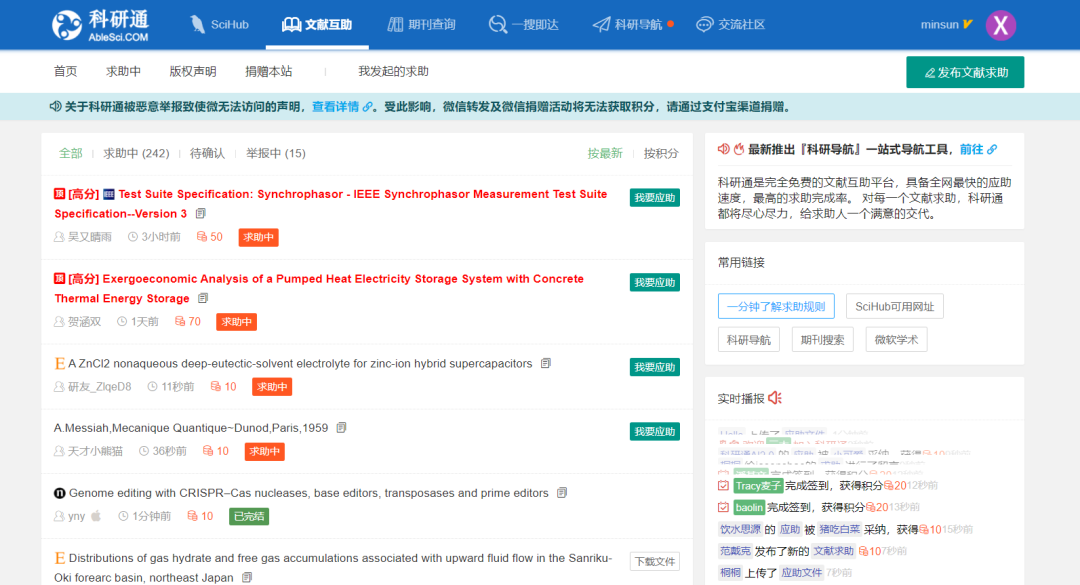
Task: Click the 发布文献求助 button
Action: tap(965, 72)
